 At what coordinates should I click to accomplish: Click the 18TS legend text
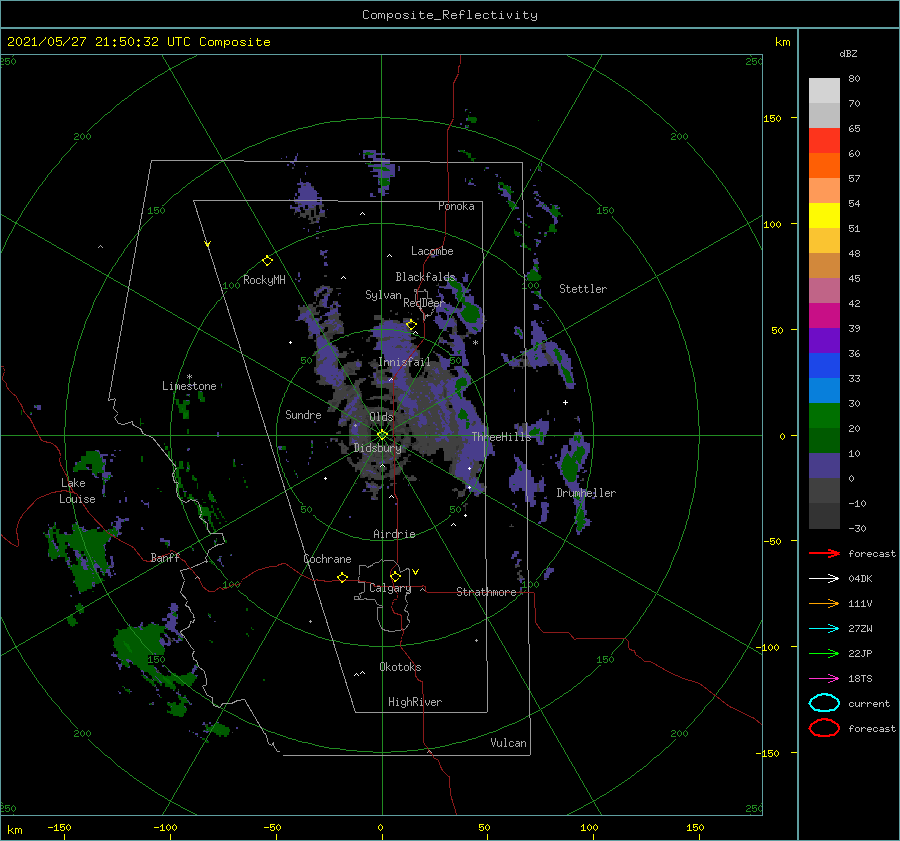(860, 679)
